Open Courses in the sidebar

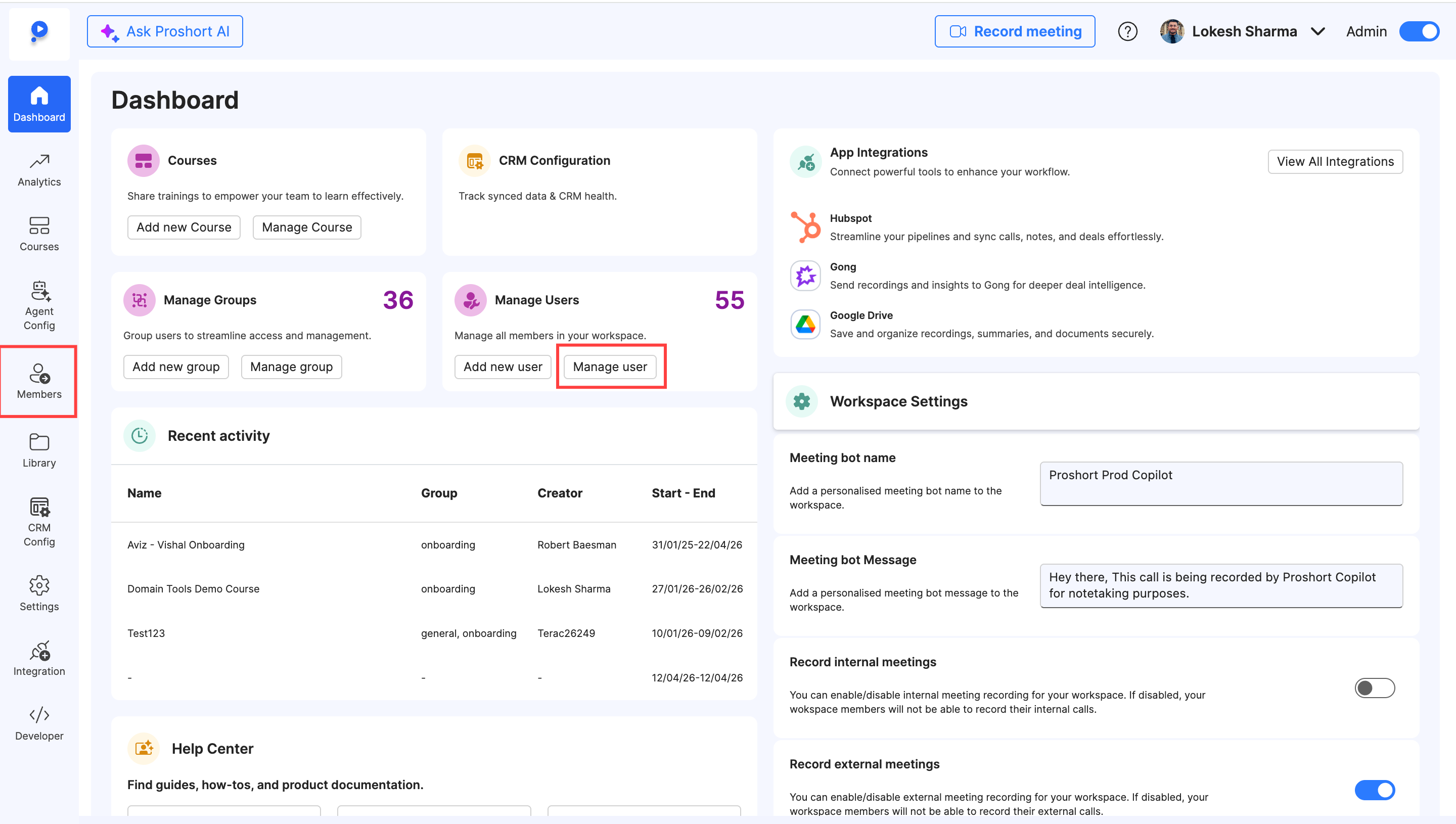(x=39, y=234)
